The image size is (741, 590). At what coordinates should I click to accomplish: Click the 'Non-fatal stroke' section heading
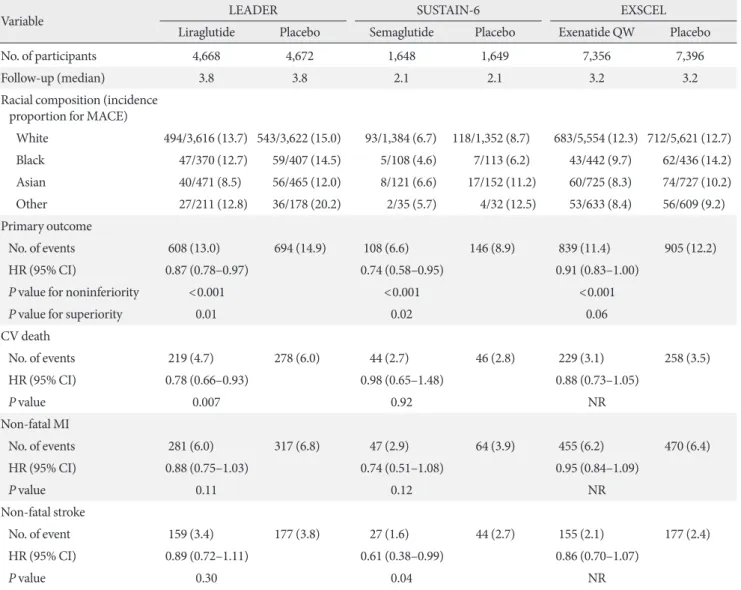pyautogui.click(x=43, y=512)
